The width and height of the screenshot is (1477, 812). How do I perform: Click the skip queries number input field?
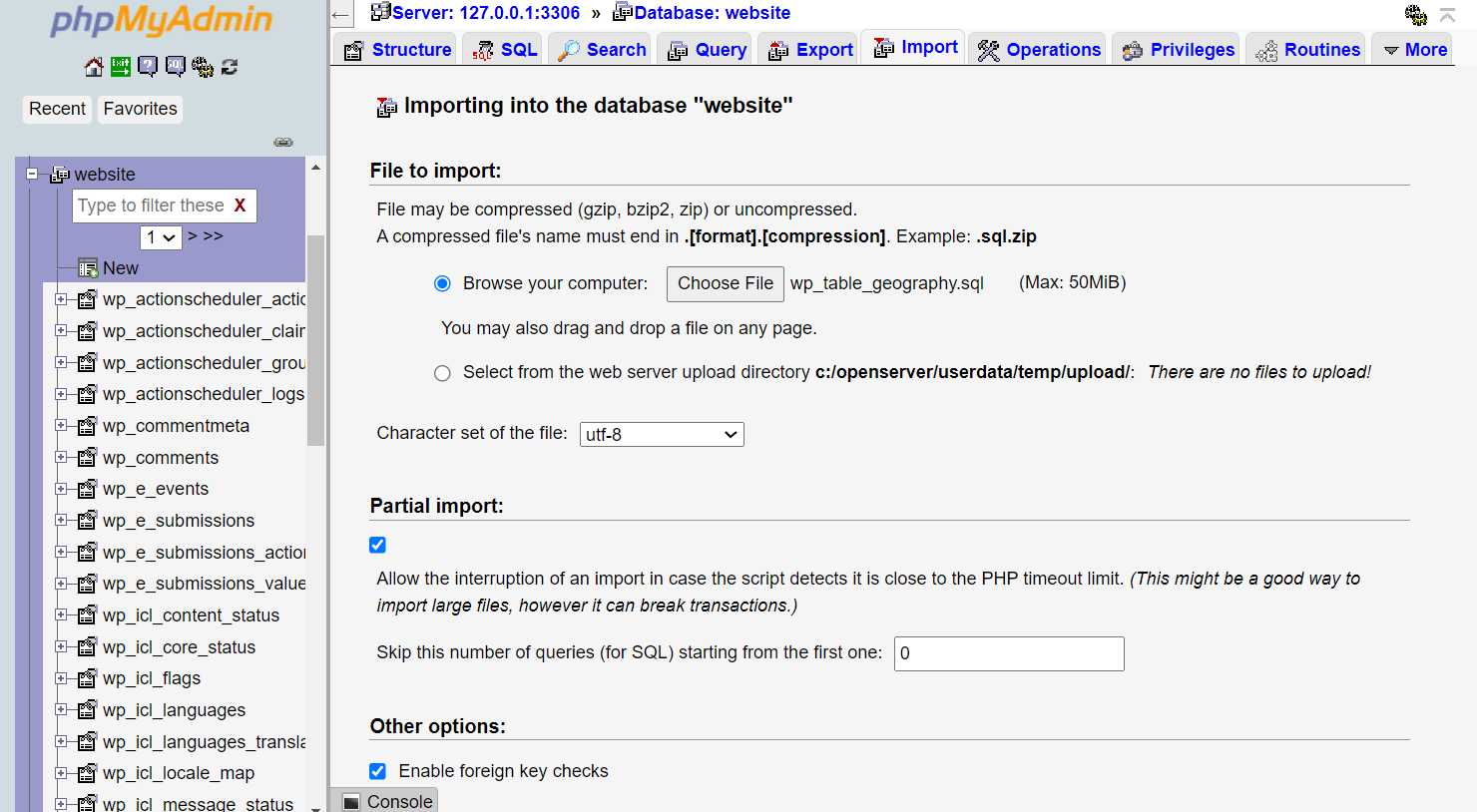[1008, 654]
